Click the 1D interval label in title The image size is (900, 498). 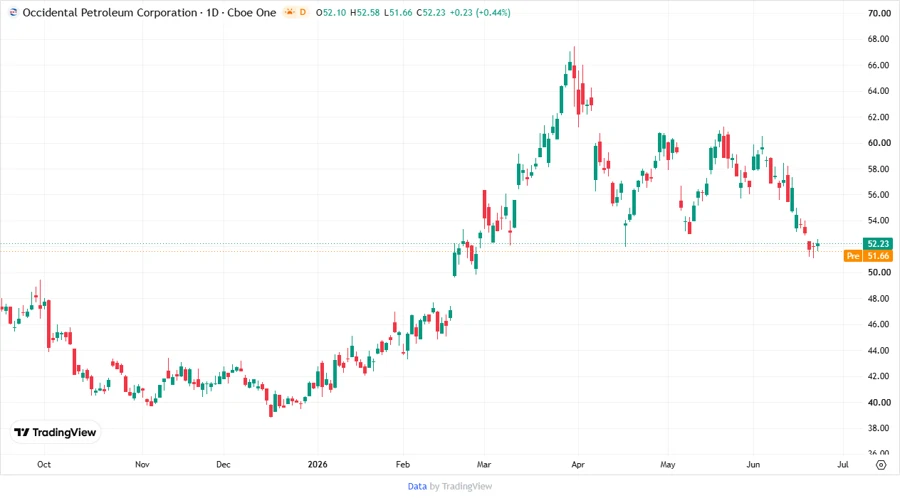pyautogui.click(x=212, y=12)
